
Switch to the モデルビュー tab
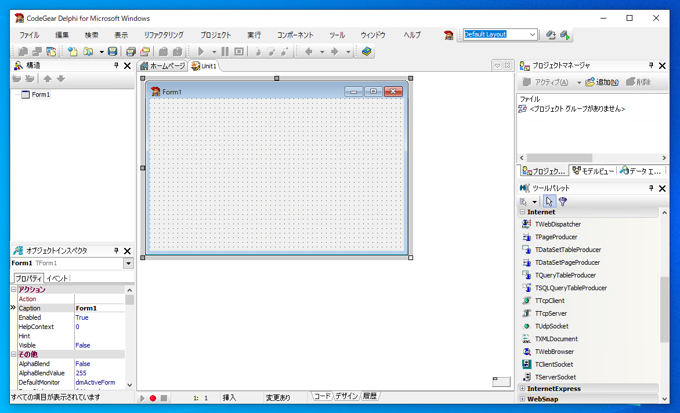point(593,171)
